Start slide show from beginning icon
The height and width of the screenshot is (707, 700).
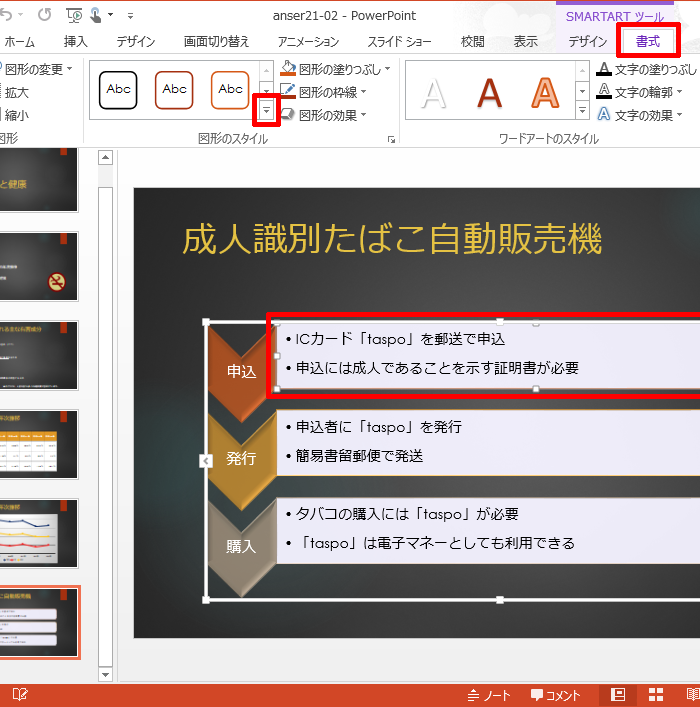[x=74, y=15]
